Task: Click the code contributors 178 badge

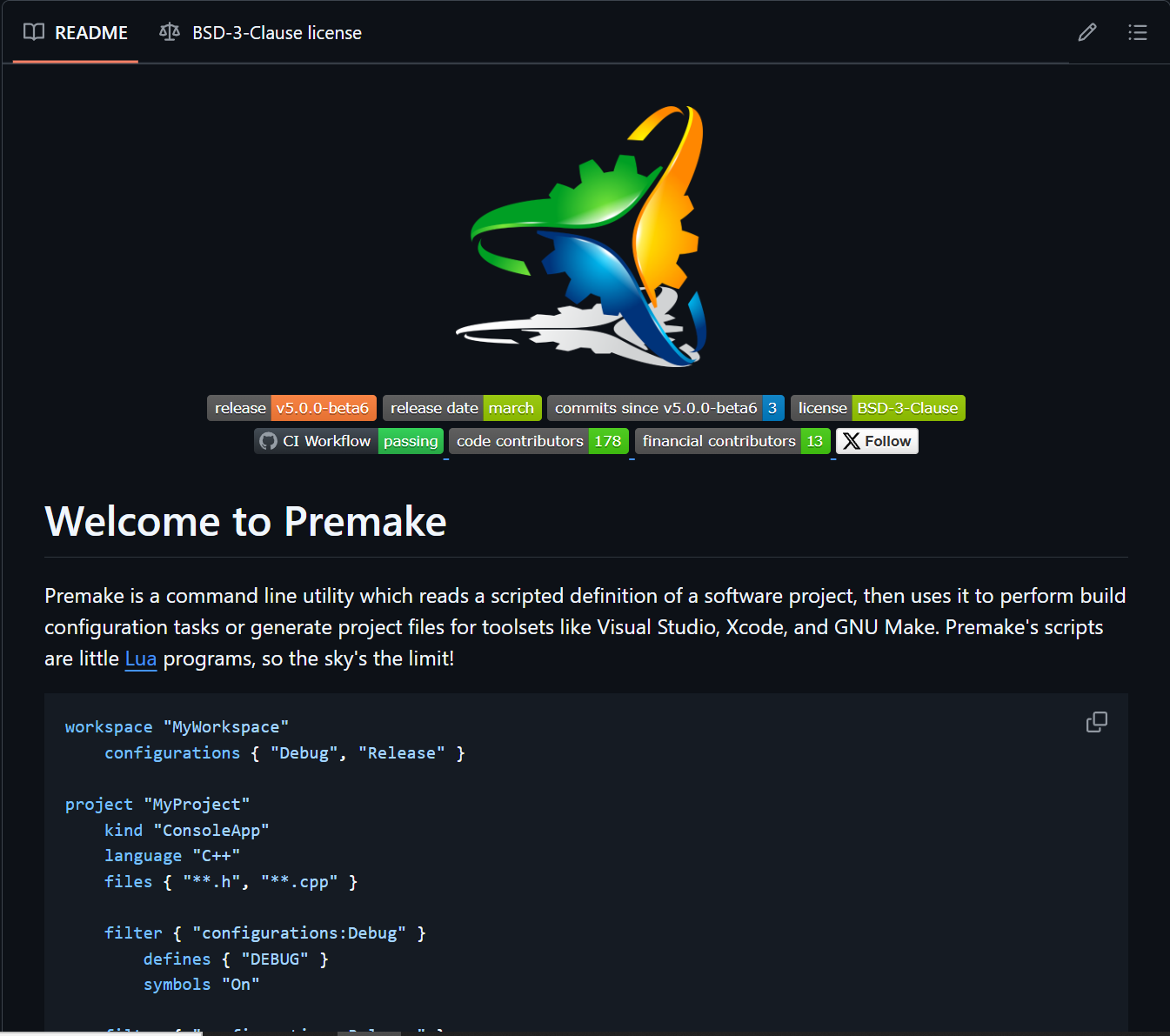Action: point(538,441)
